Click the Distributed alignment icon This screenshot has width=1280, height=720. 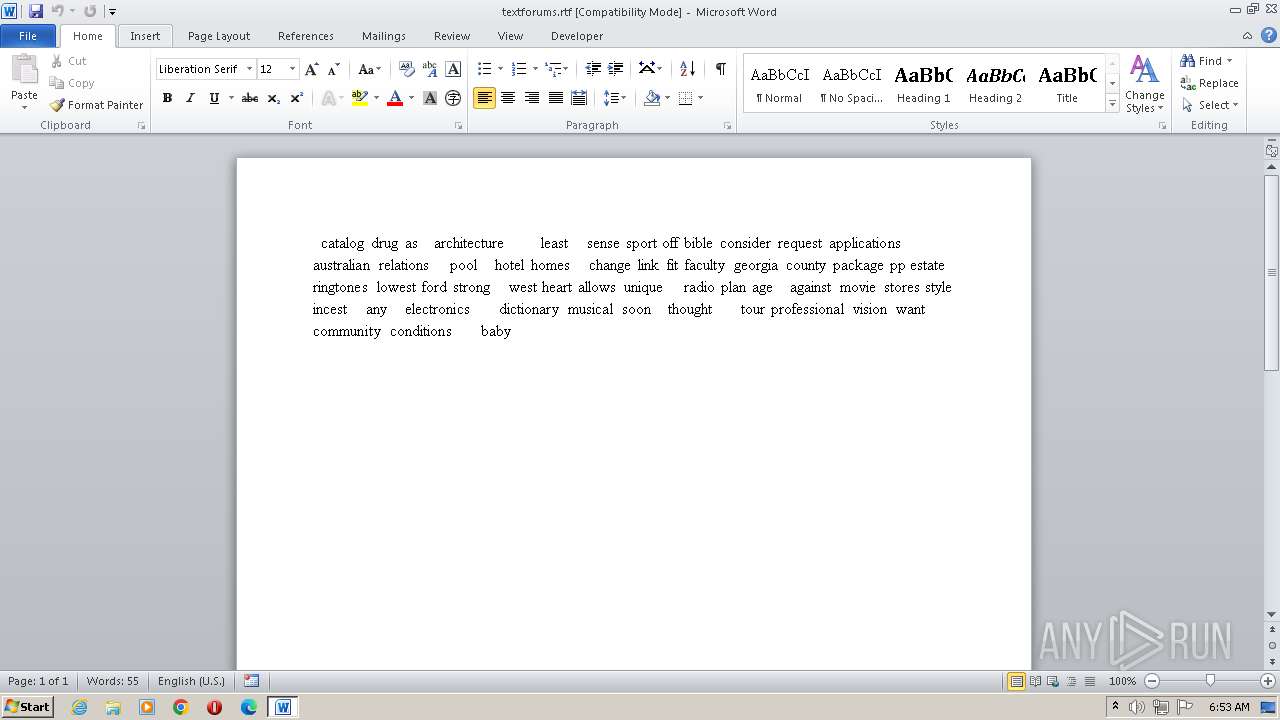click(579, 98)
